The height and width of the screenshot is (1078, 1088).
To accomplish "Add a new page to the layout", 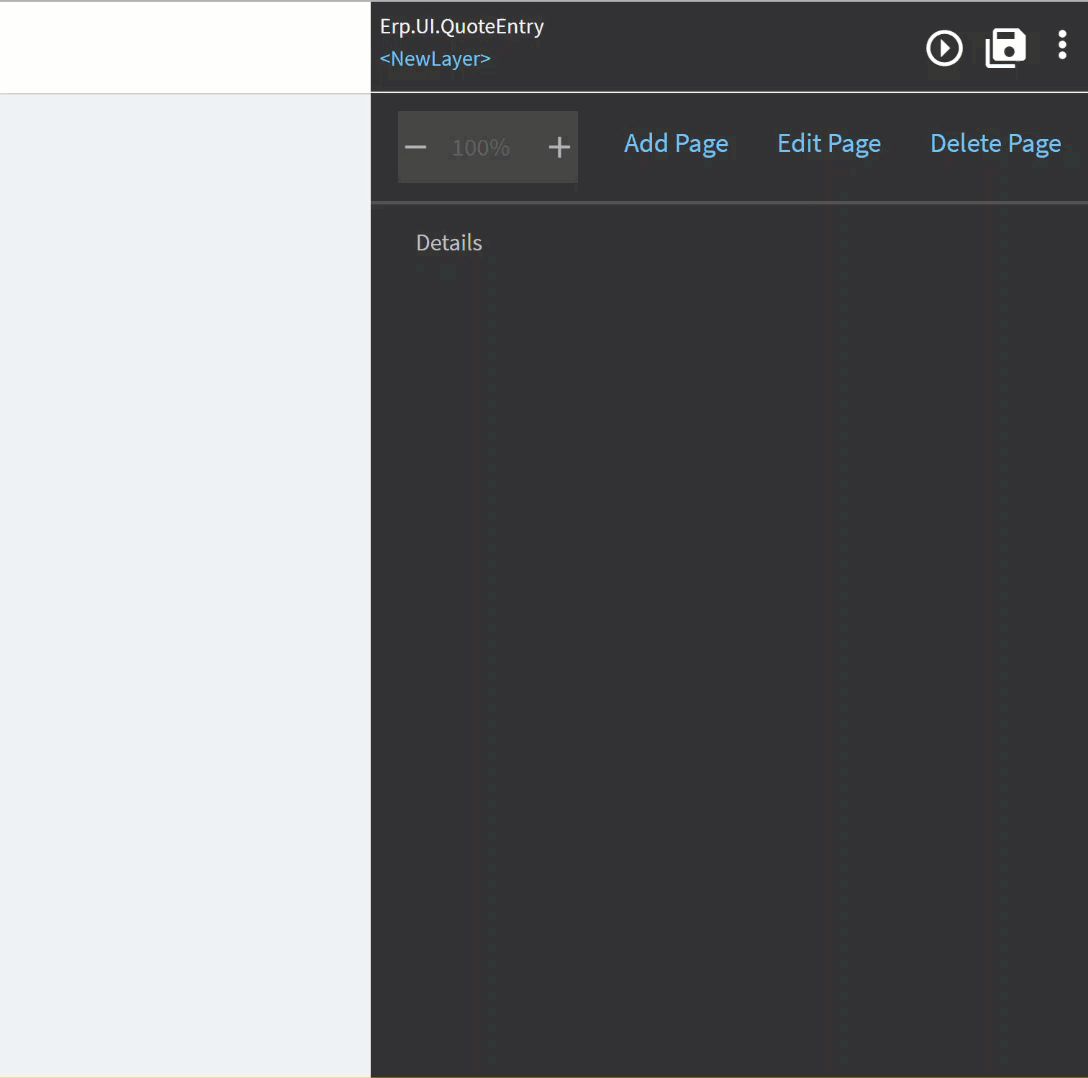I will click(x=676, y=143).
